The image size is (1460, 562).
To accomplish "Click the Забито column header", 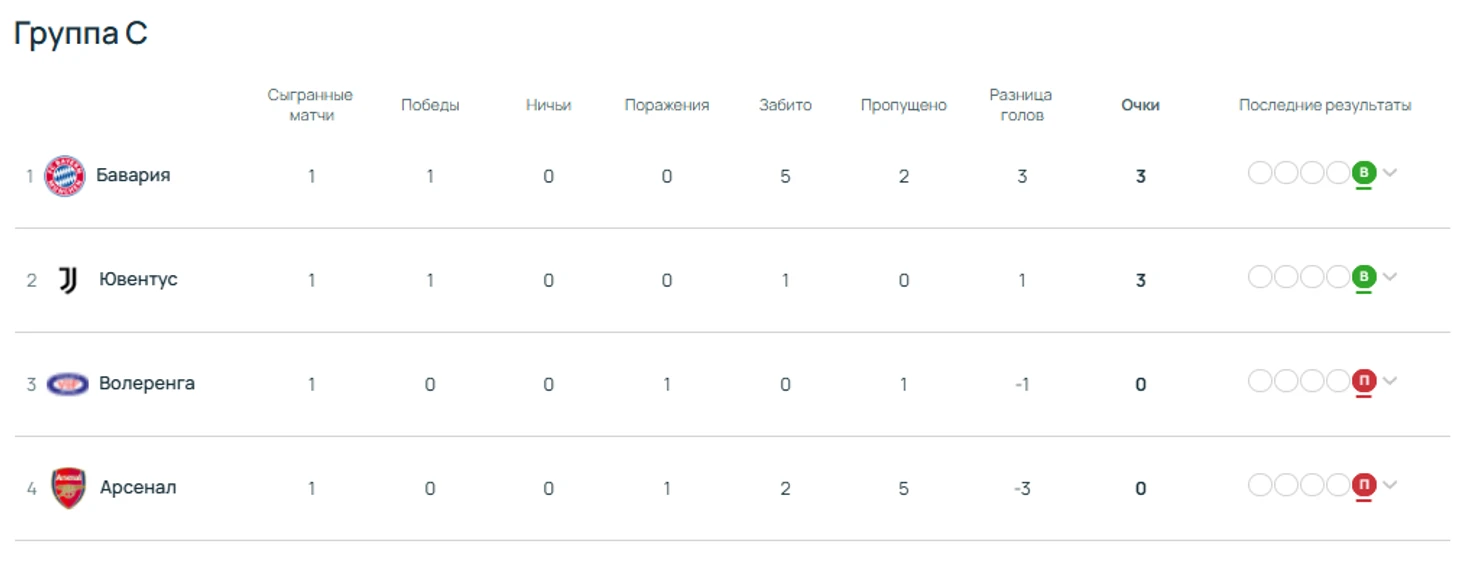I will click(785, 105).
